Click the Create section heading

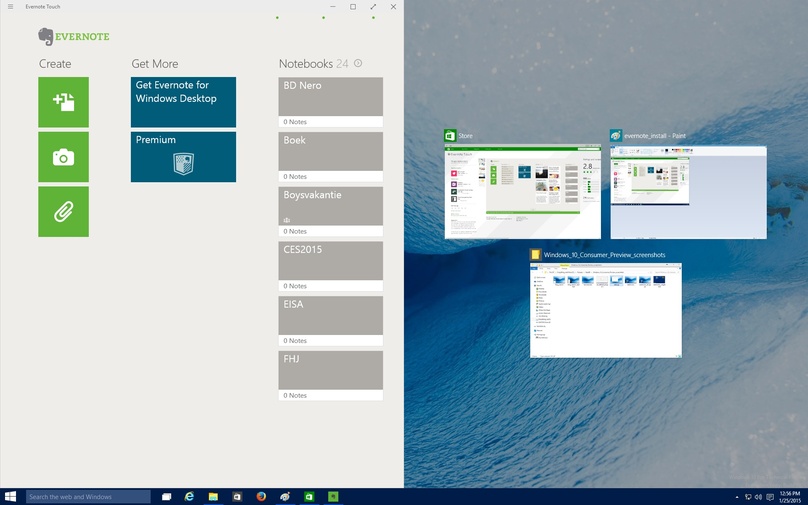(x=55, y=64)
